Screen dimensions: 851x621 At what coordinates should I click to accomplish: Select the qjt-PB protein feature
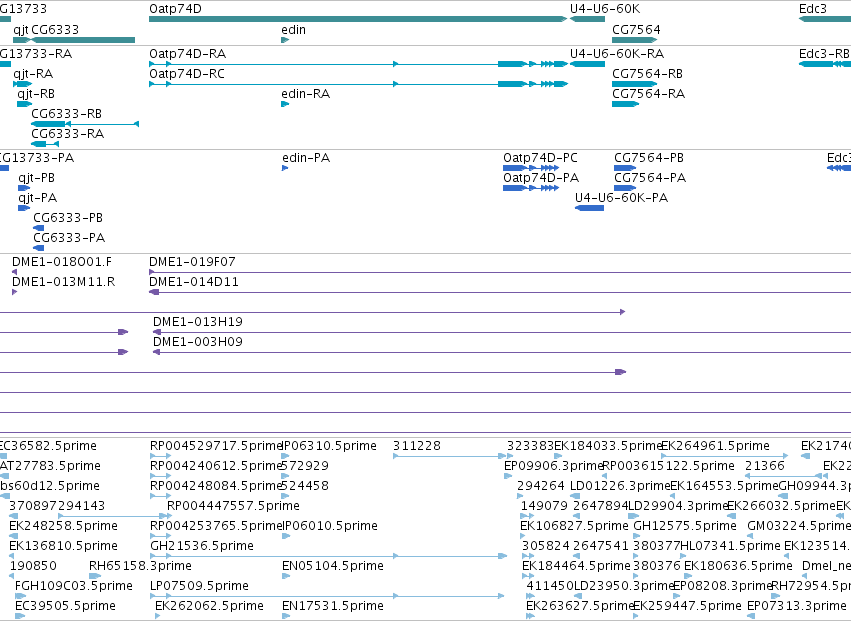coord(24,188)
